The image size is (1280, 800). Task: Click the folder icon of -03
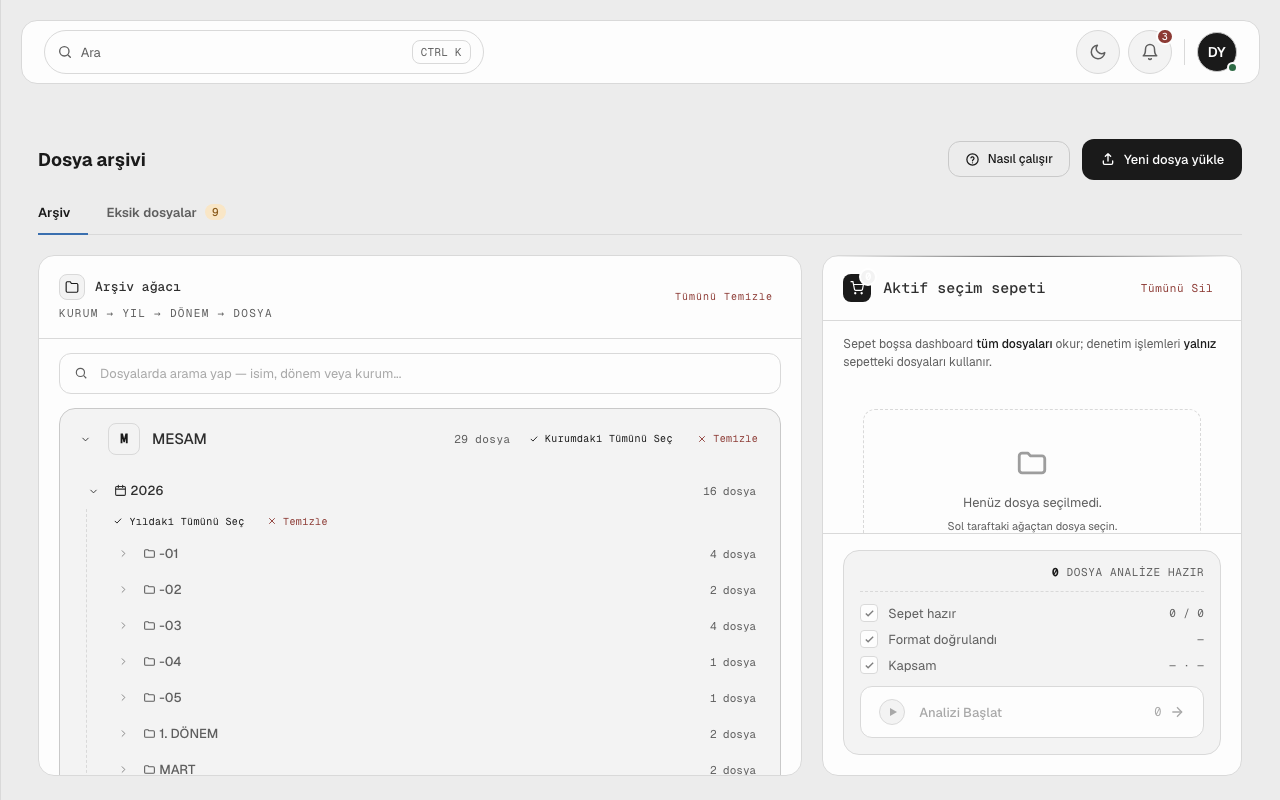[149, 626]
